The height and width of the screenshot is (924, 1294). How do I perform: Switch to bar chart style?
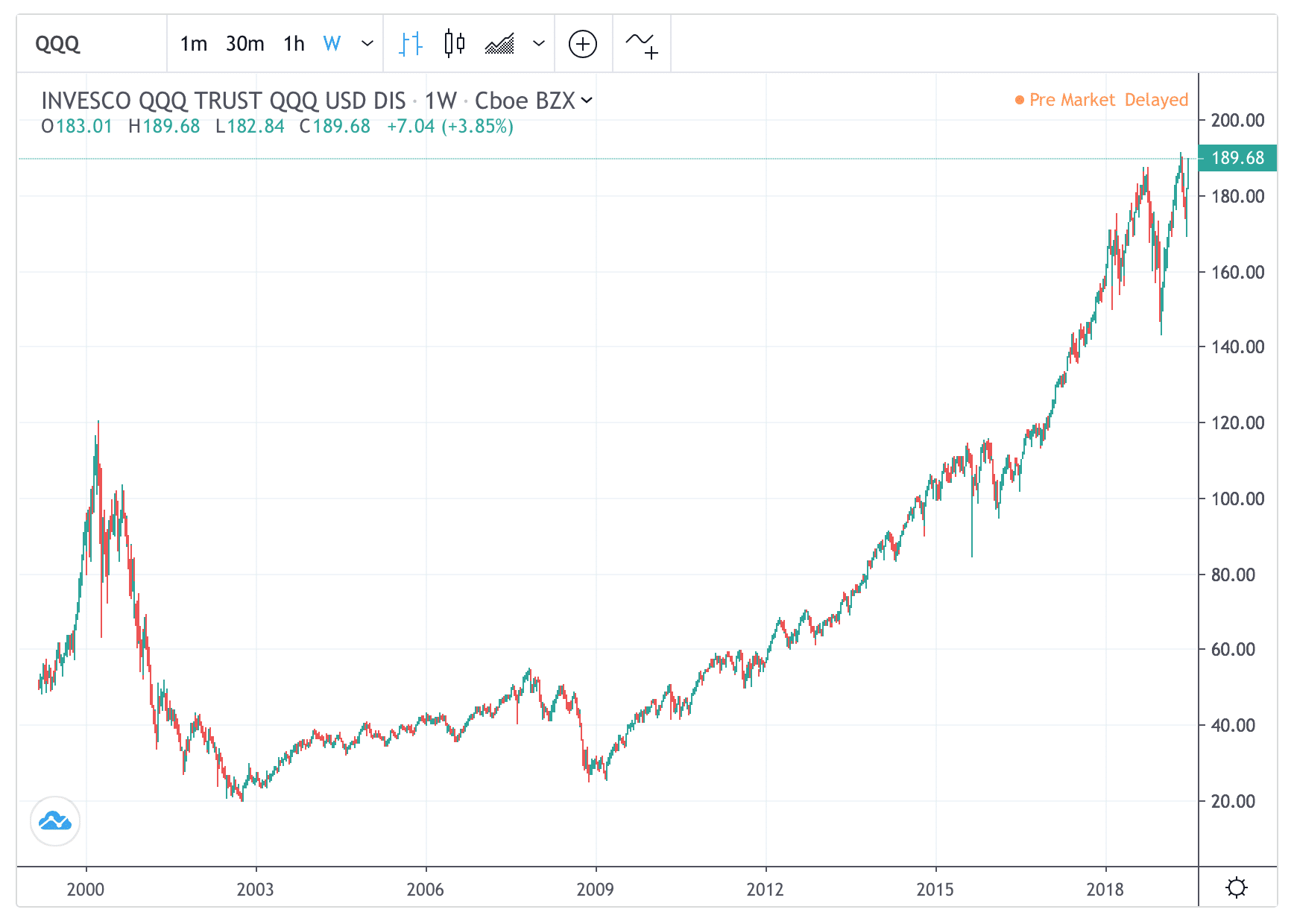click(410, 44)
